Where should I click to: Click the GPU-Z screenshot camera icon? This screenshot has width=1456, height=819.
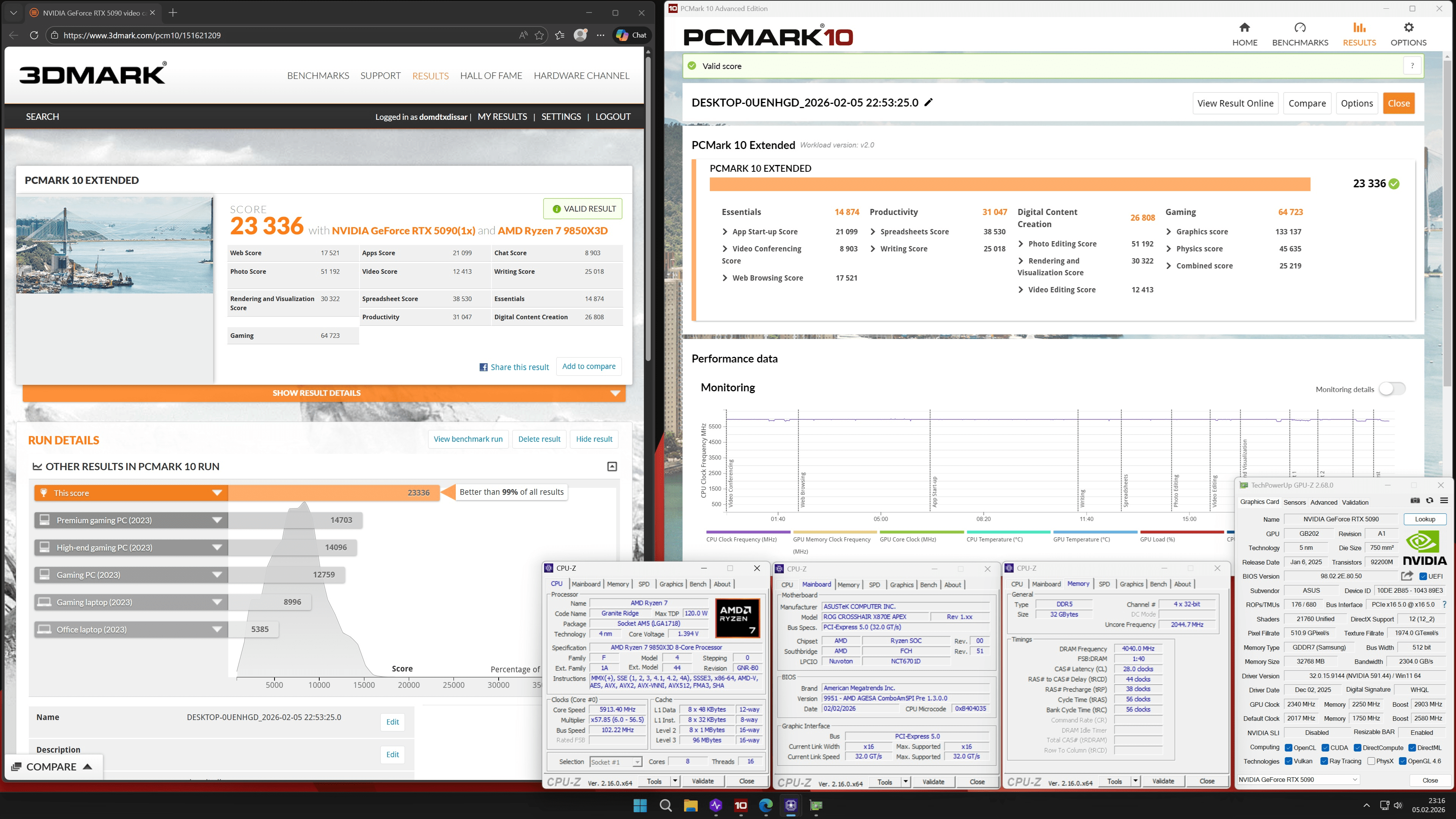(x=1415, y=501)
